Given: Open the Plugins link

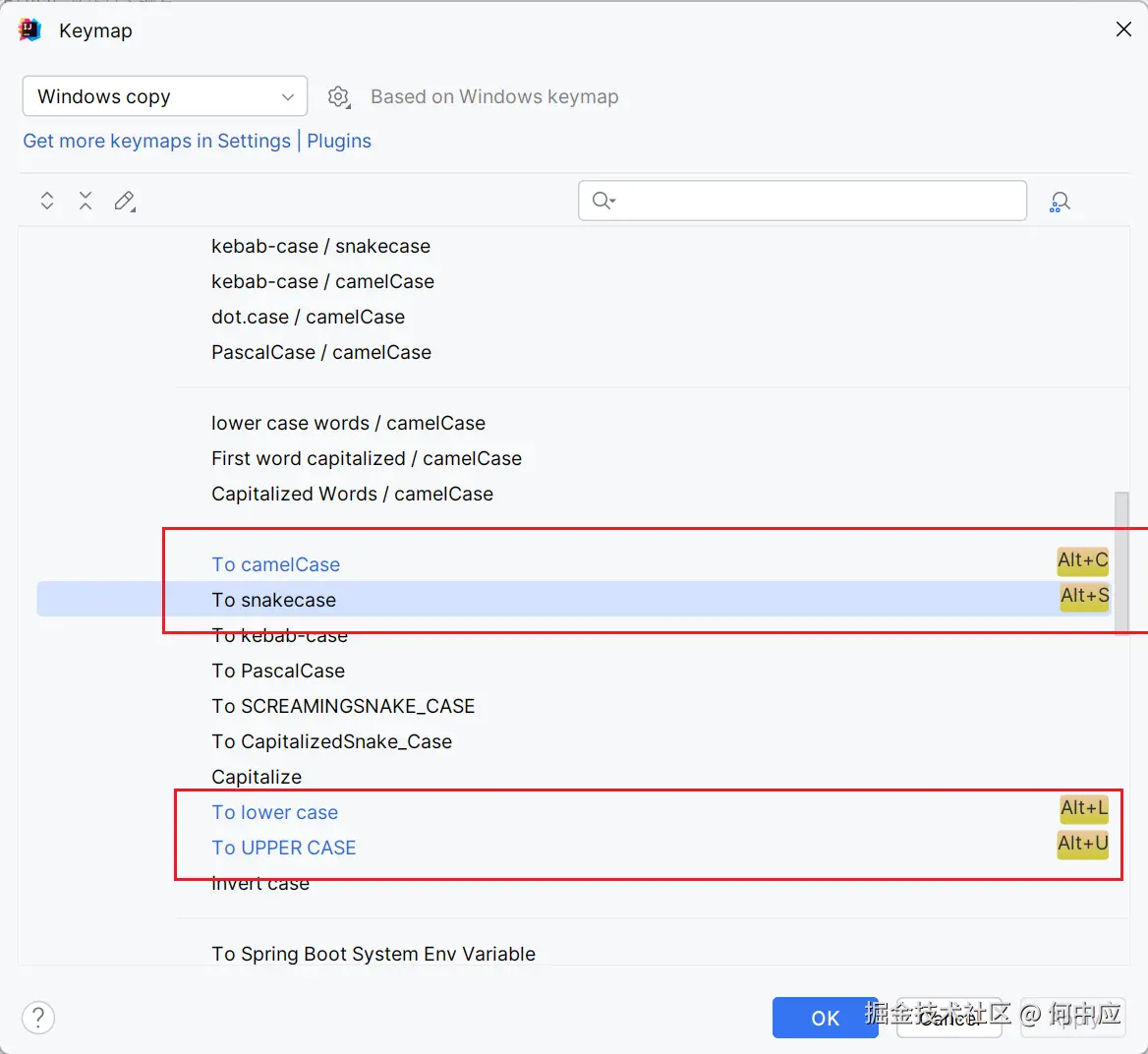Looking at the screenshot, I should point(339,141).
